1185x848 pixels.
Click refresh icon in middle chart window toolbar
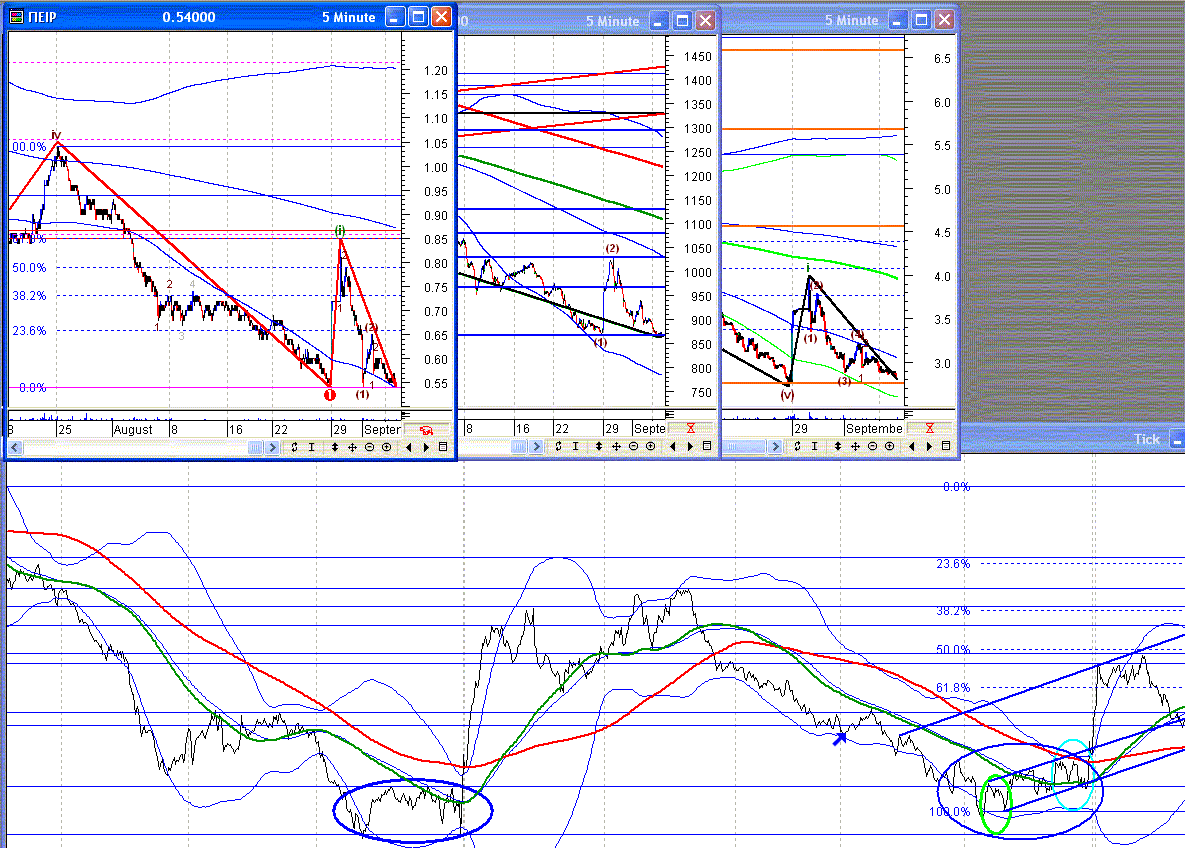point(558,446)
